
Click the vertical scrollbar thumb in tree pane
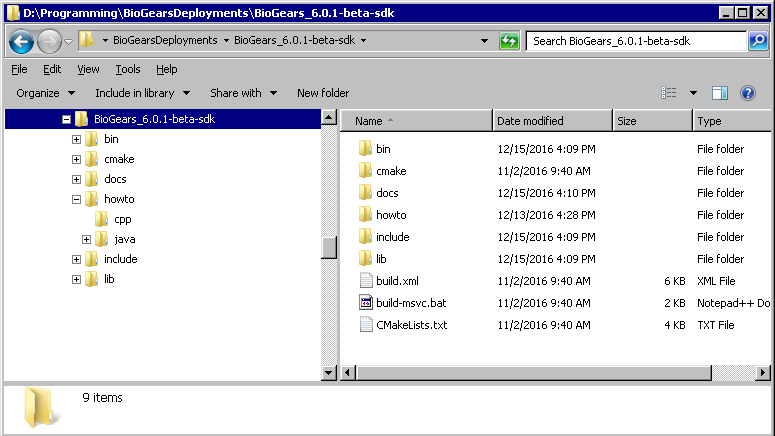329,248
